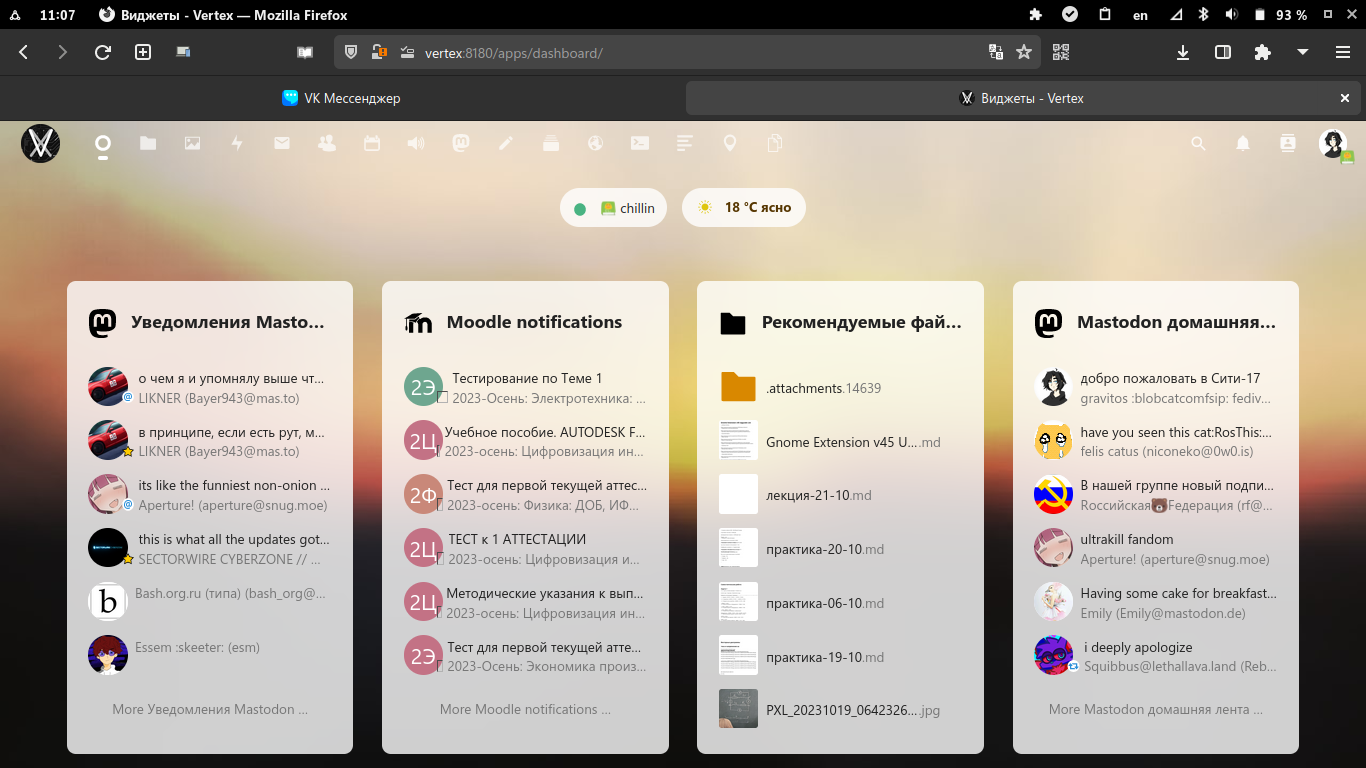Click the More Moodle notifications link
This screenshot has height=768, width=1366.
(525, 709)
